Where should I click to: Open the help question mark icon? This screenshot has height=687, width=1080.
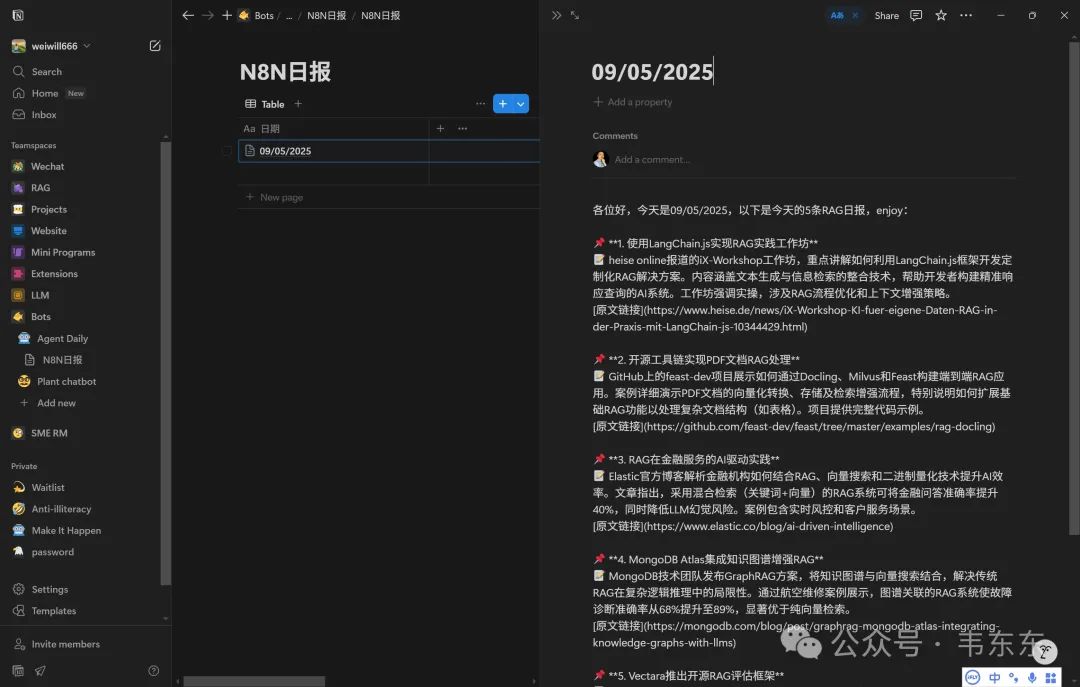pos(154,670)
